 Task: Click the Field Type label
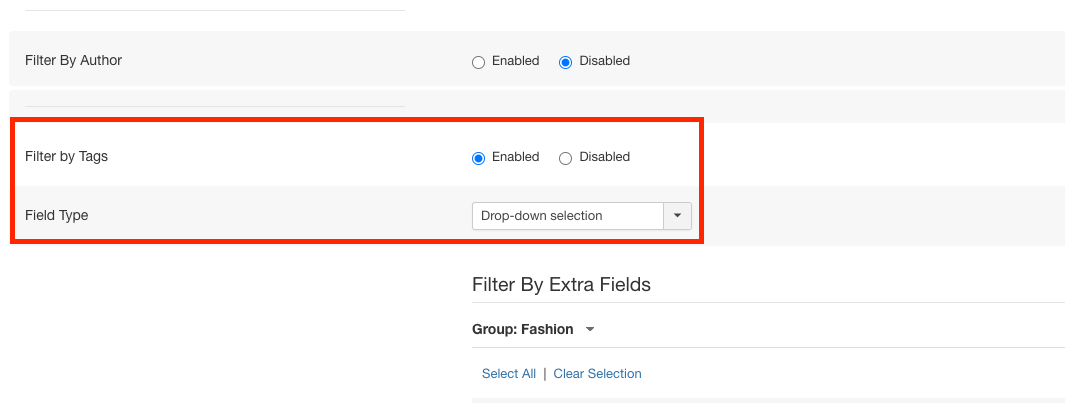point(56,215)
